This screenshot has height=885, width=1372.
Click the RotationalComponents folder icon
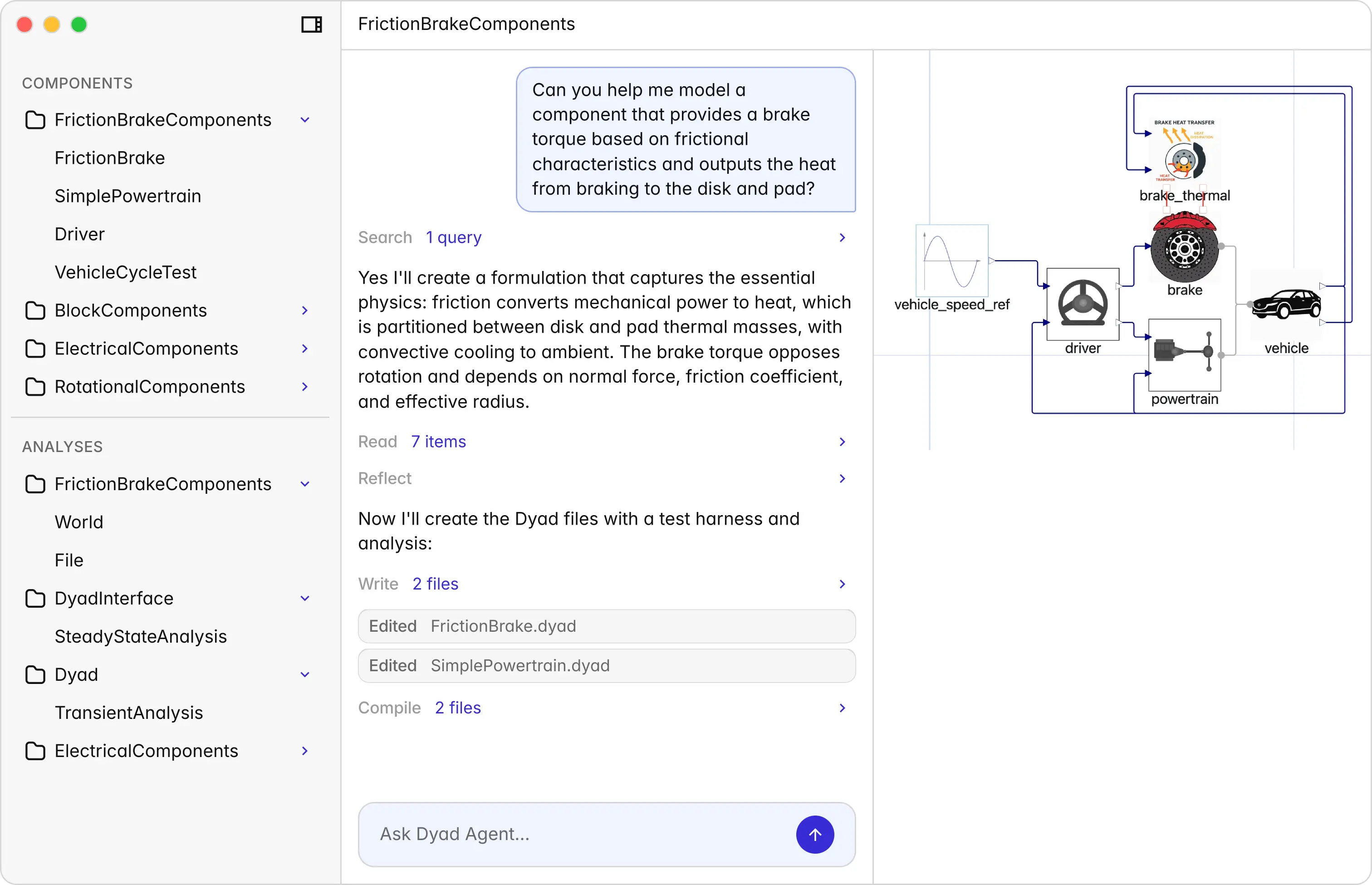pos(35,387)
